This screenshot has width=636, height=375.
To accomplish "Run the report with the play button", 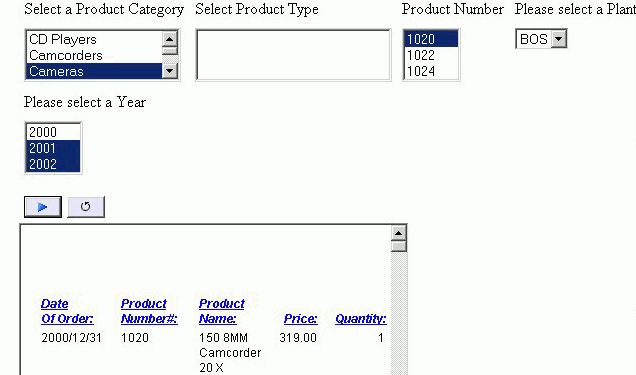I will 43,207.
